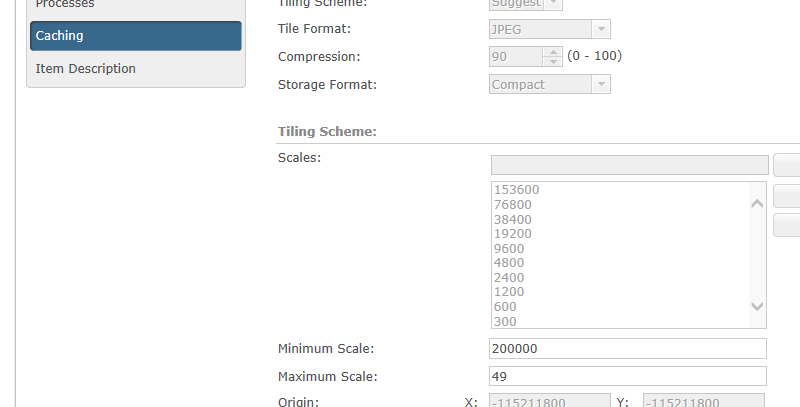The image size is (800, 407).
Task: Expand the Tile Format dropdown
Action: (x=549, y=29)
